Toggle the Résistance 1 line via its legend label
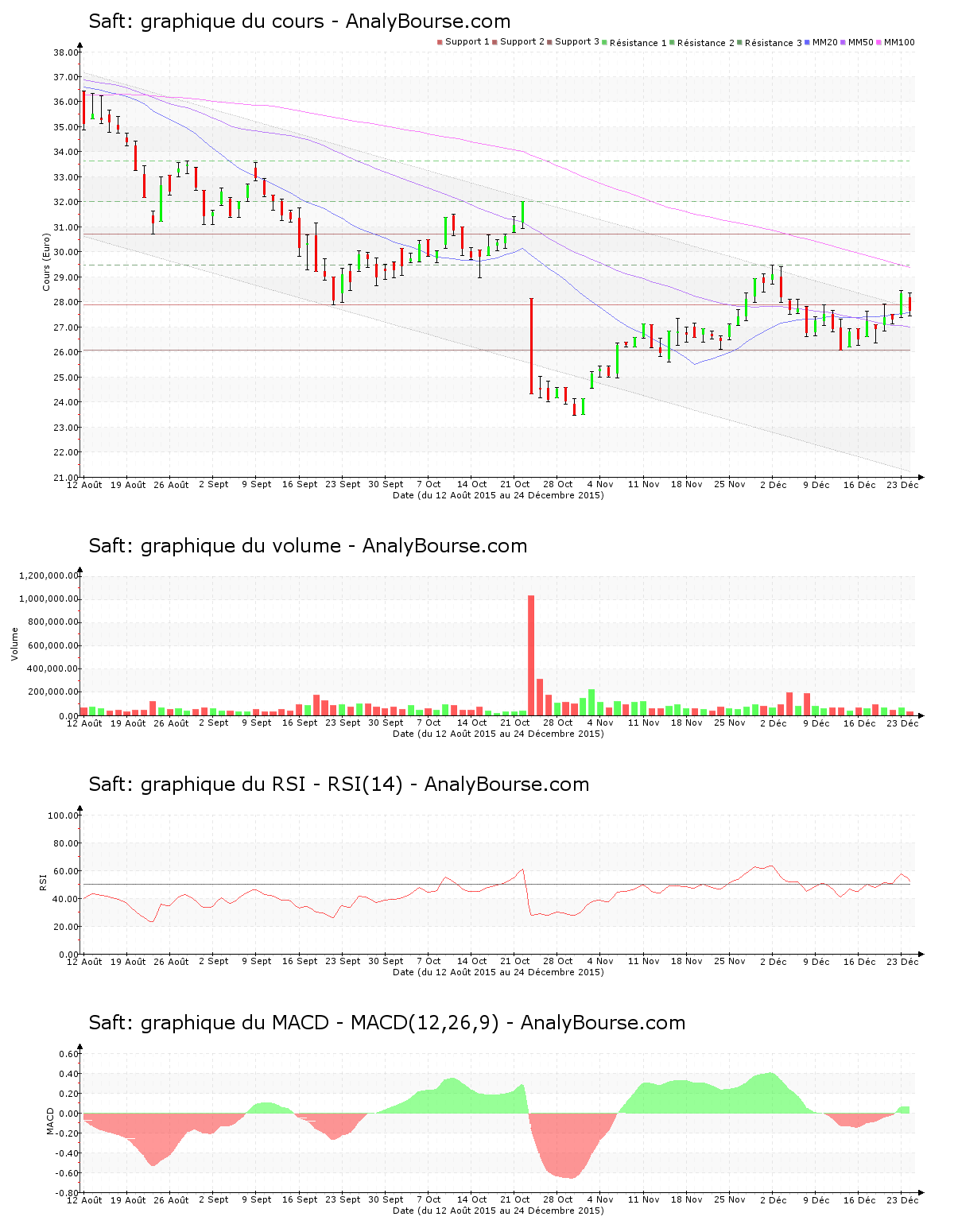 636,42
